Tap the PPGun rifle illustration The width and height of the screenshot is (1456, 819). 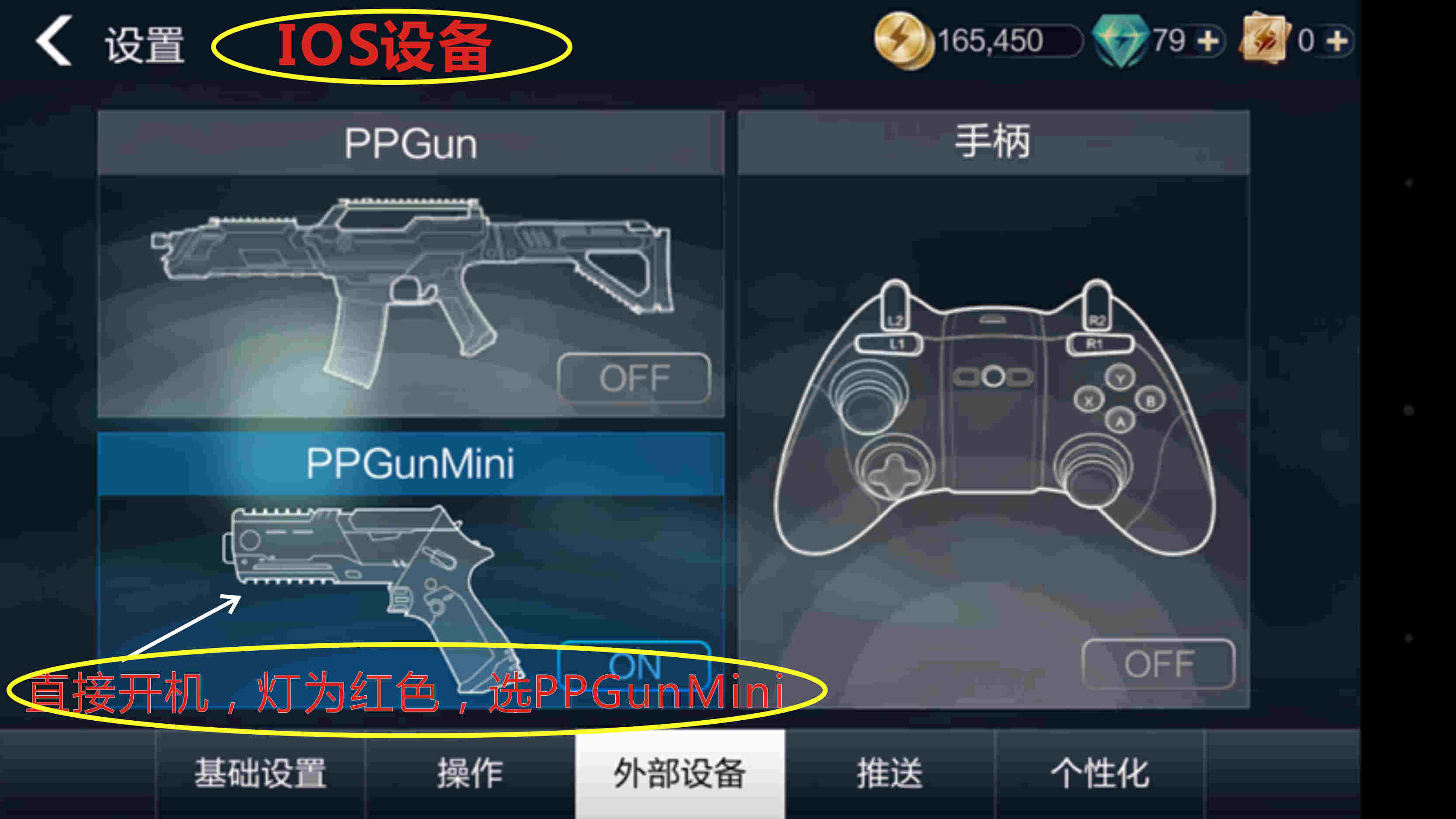[411, 291]
